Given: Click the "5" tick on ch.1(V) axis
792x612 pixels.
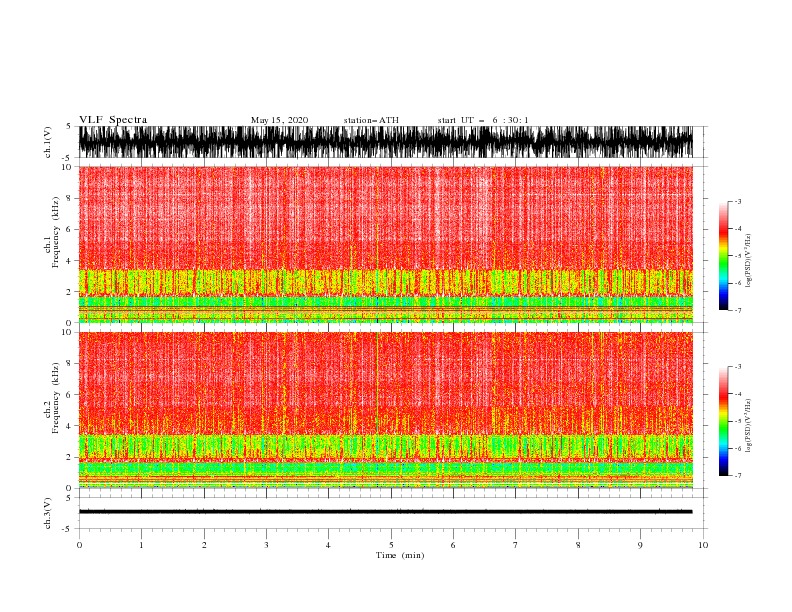Looking at the screenshot, I should [69, 127].
